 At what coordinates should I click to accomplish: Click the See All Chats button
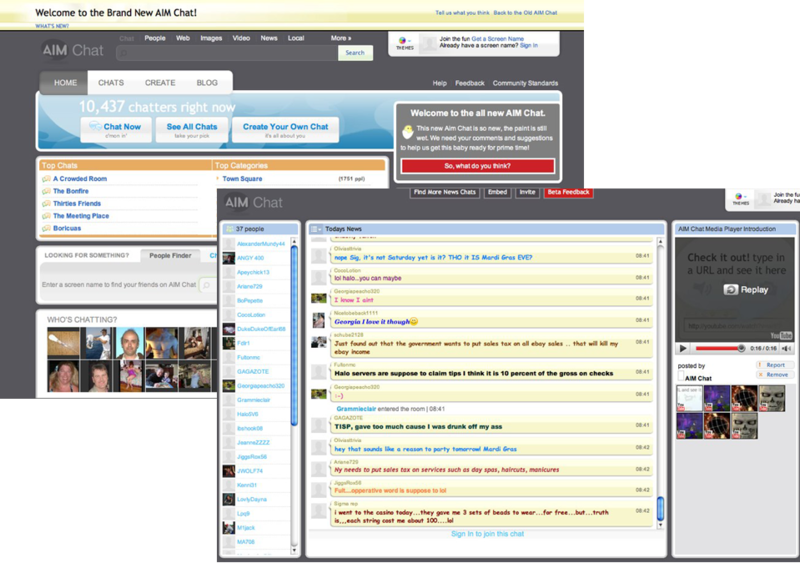pos(192,130)
